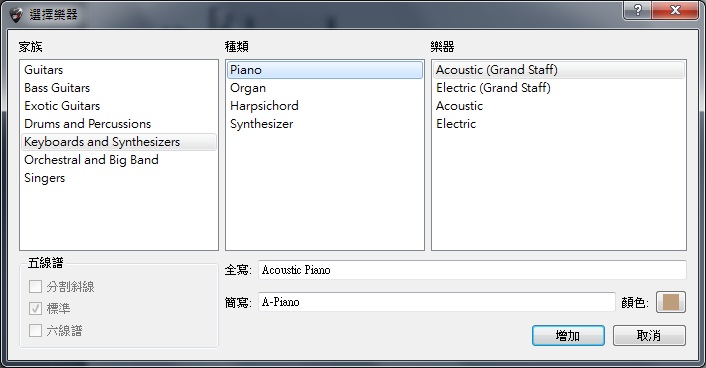Select Bass Guitars family

click(119, 88)
